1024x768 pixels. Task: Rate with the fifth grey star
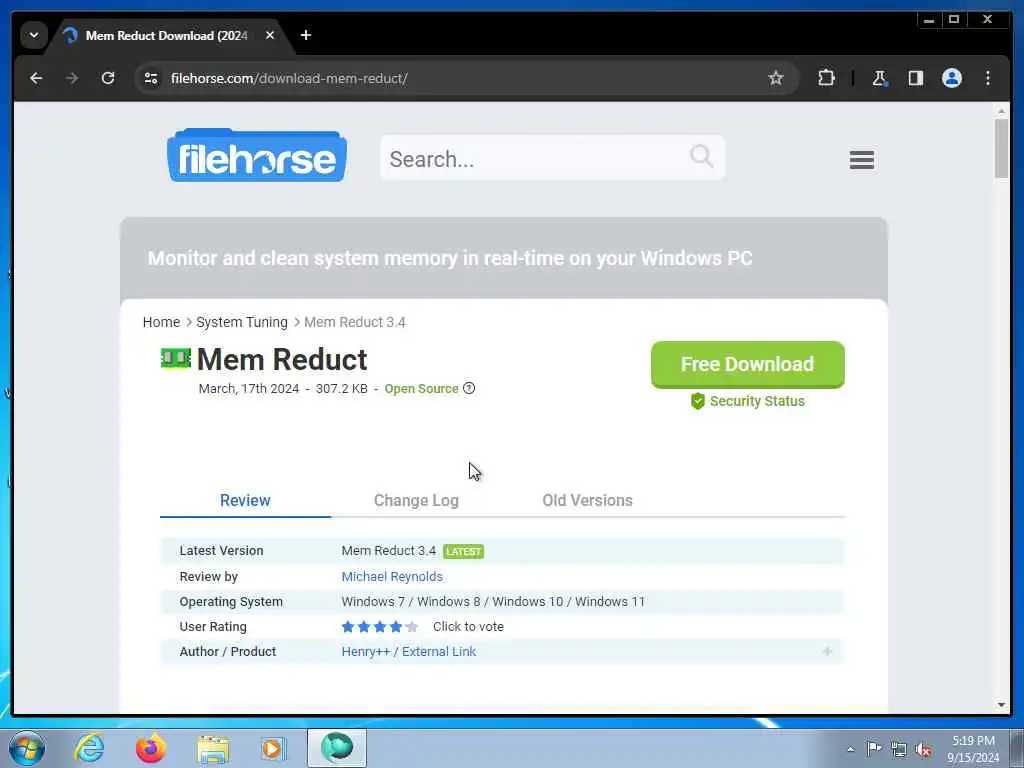pos(411,627)
